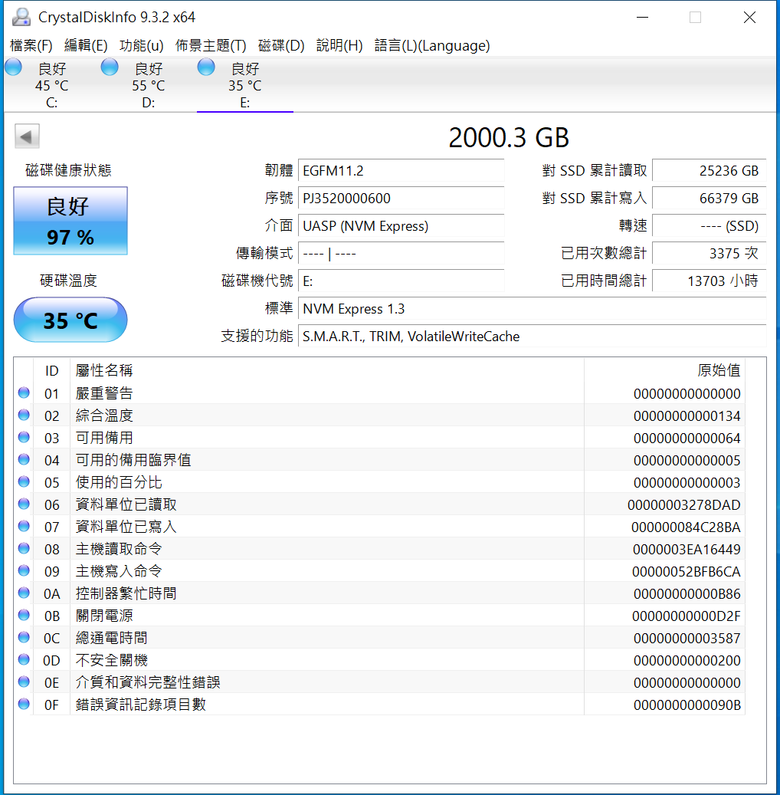780x795 pixels.
Task: Click raw value 0000003EA16449
Action: pos(687,549)
